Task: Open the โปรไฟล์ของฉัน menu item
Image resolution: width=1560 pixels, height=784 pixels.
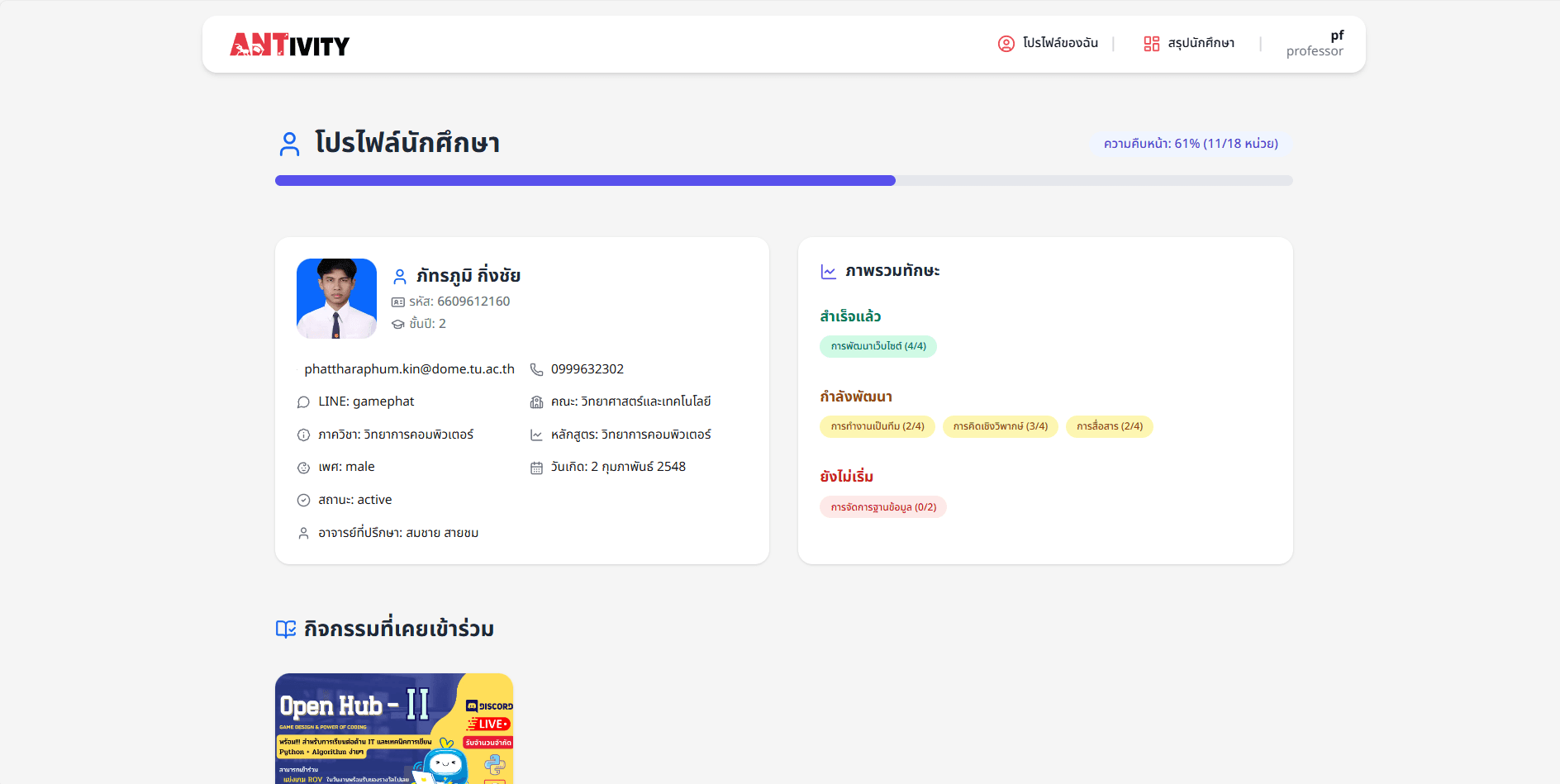Action: click(x=1060, y=43)
